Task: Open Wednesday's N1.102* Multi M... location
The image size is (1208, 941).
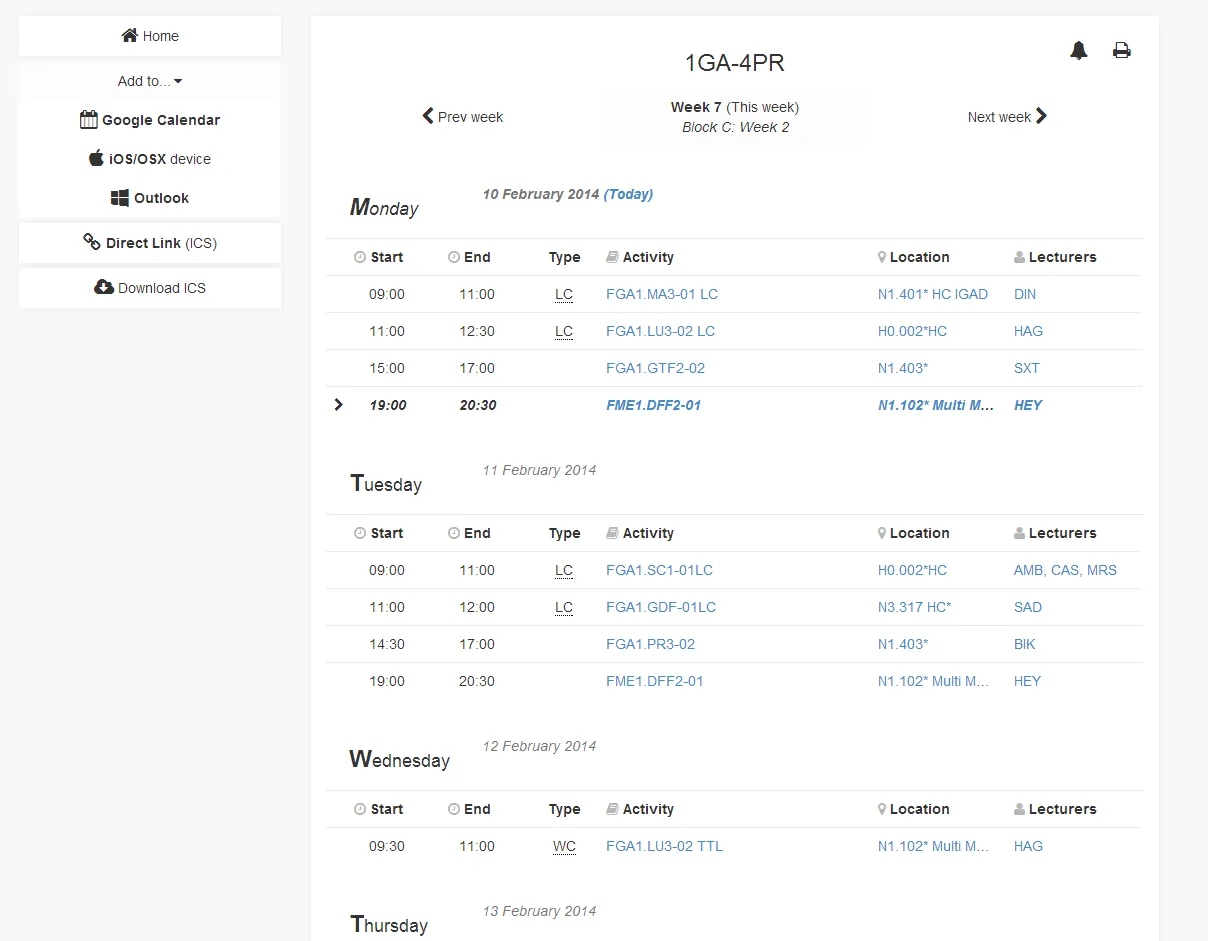Action: [x=933, y=846]
